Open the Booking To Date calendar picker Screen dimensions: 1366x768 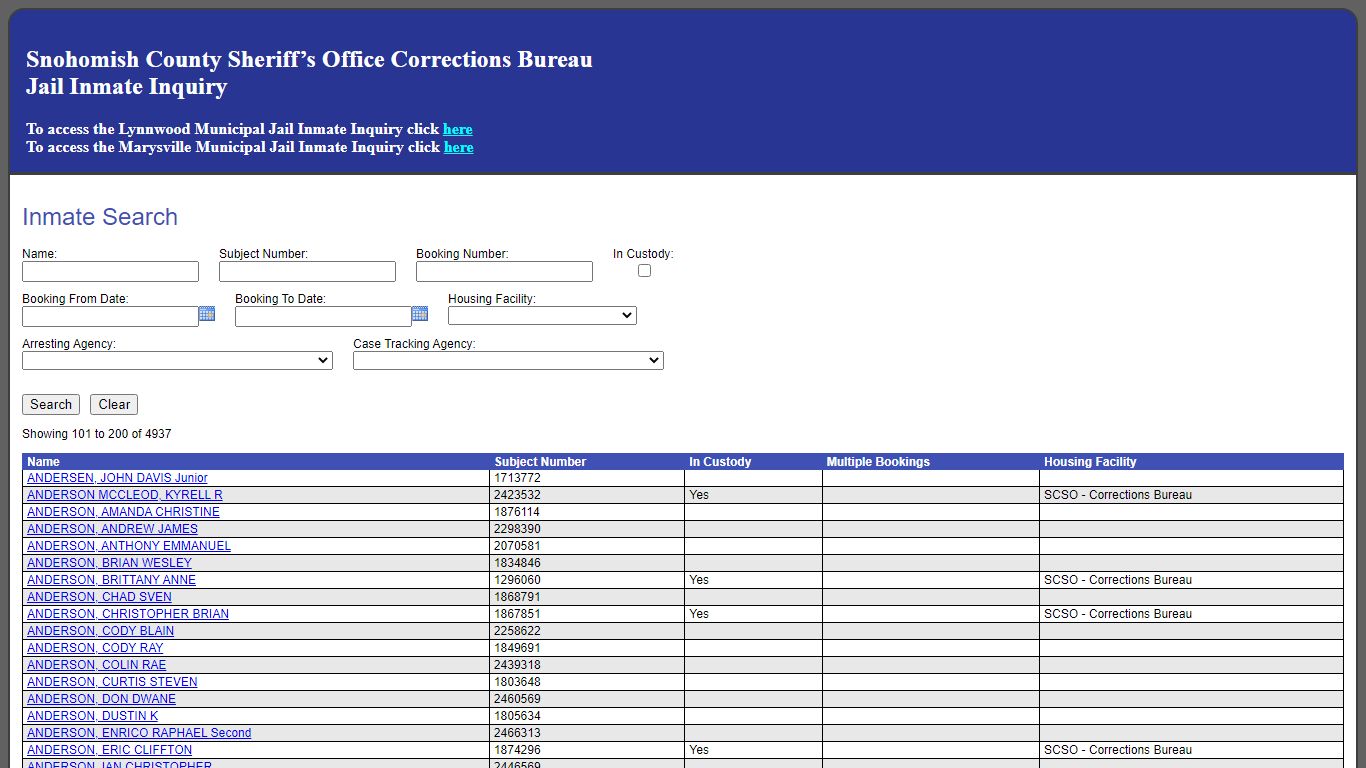[x=420, y=314]
